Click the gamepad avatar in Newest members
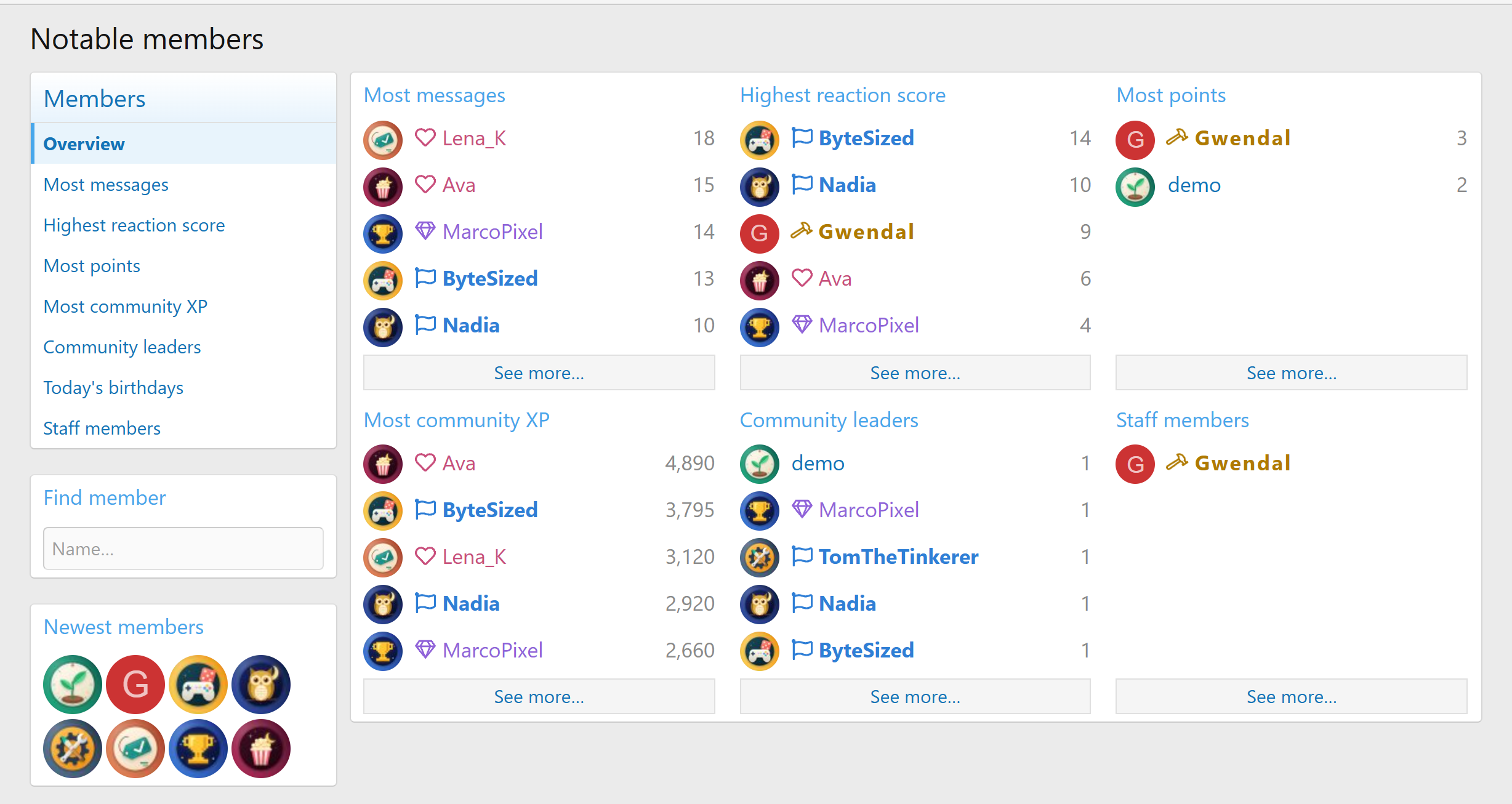The width and height of the screenshot is (1512, 804). click(198, 684)
